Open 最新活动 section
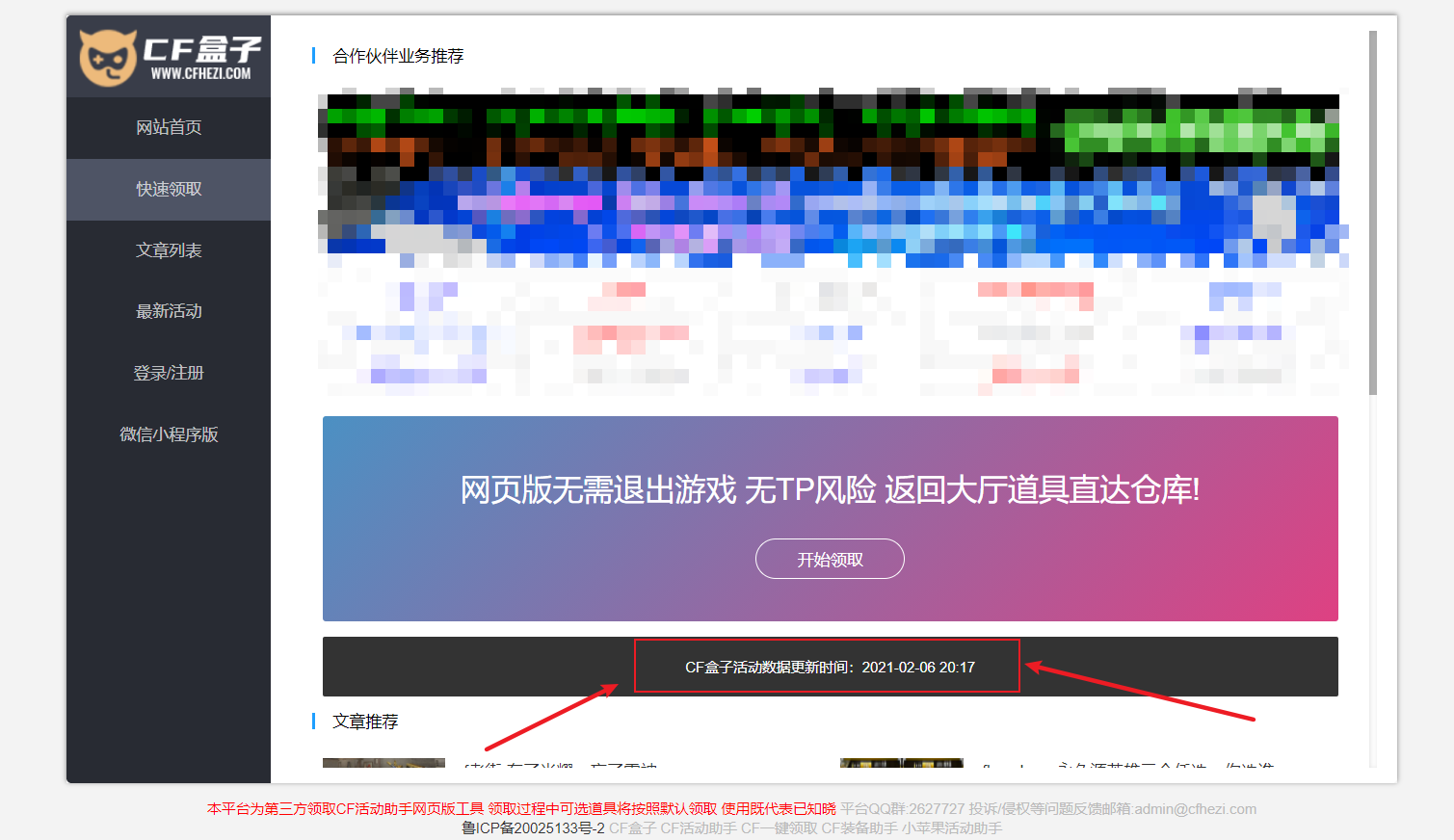 click(169, 311)
